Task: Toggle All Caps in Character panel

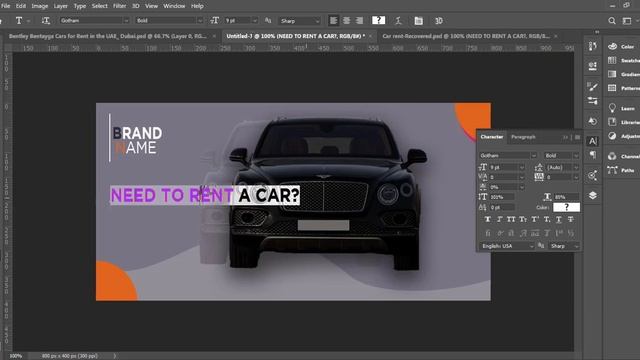Action: (x=511, y=220)
